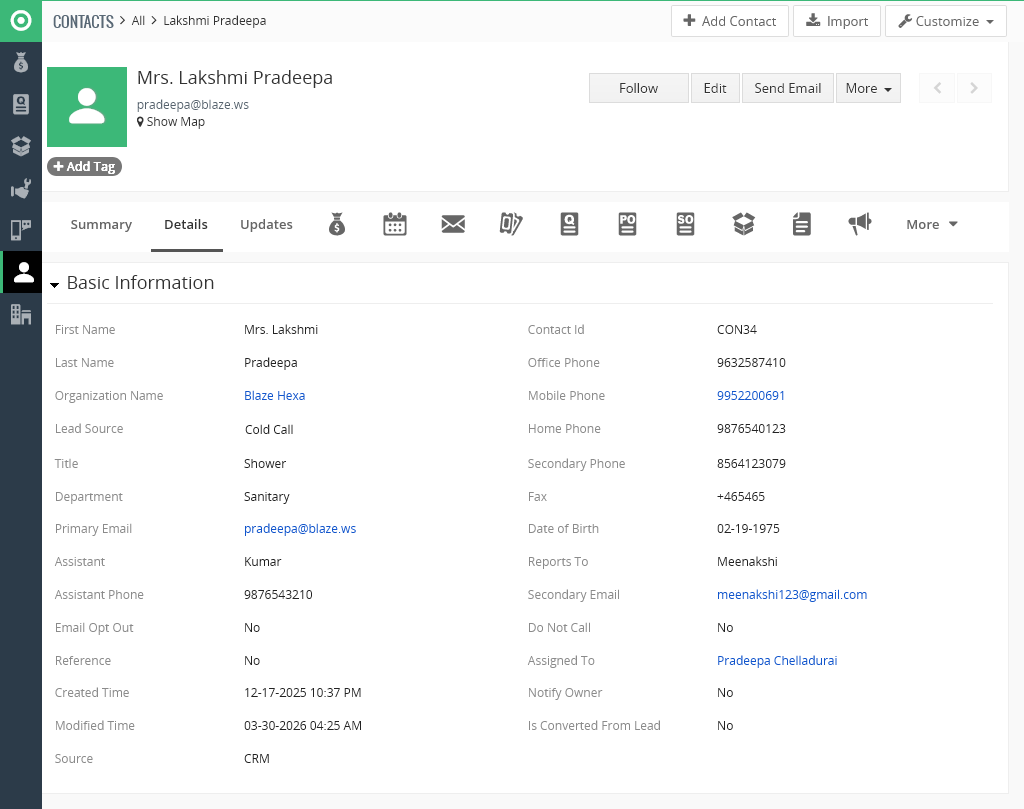Open related Documents tab icon
1024x809 pixels.
[802, 224]
